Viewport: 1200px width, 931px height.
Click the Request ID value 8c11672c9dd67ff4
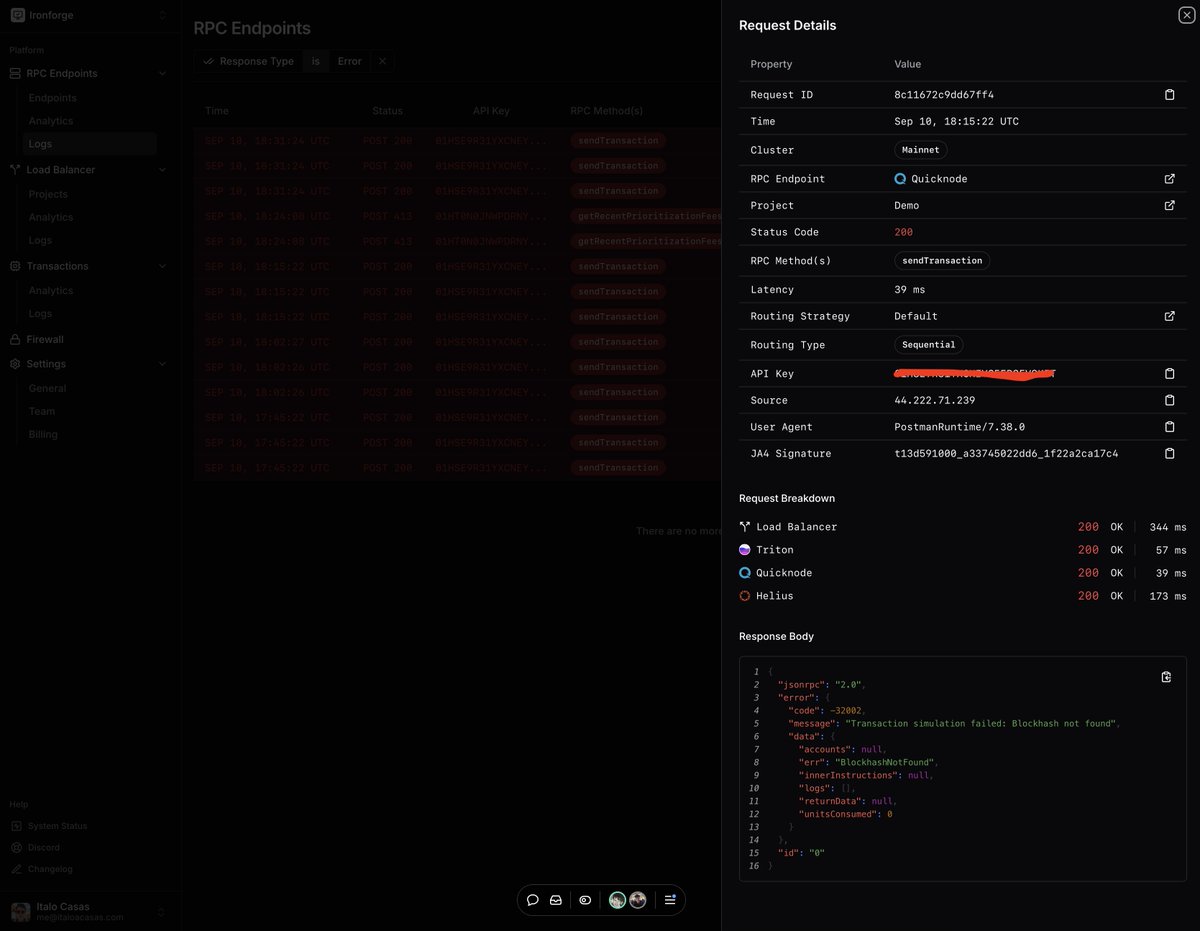point(944,95)
